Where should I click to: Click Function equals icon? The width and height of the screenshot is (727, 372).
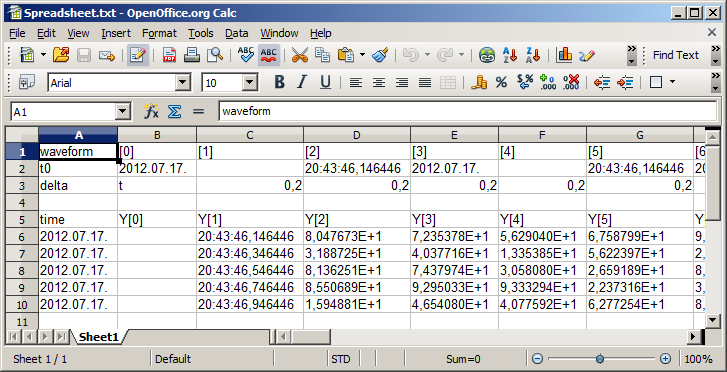click(x=198, y=111)
